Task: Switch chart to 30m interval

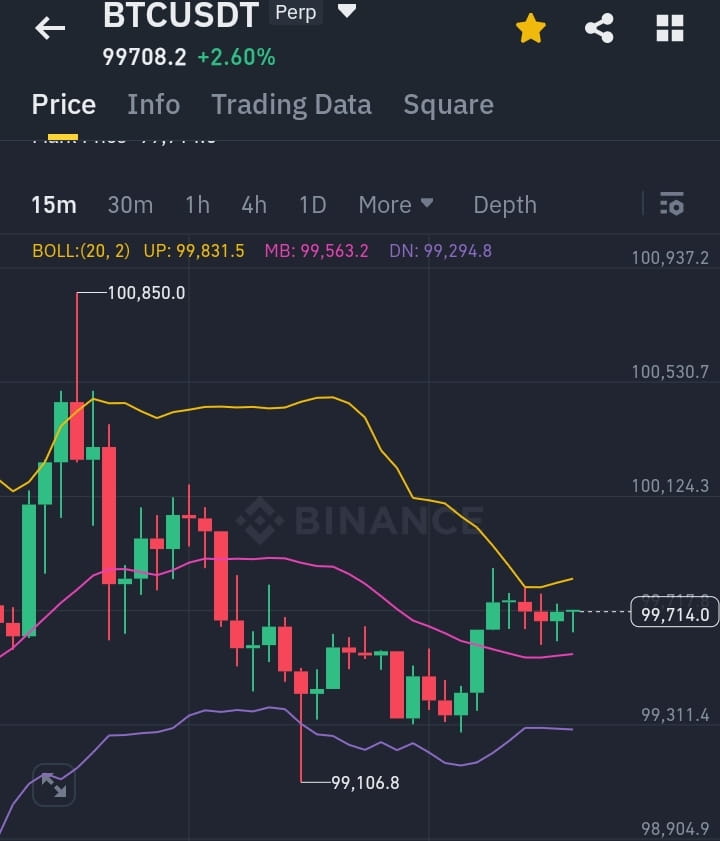Action: 130,205
